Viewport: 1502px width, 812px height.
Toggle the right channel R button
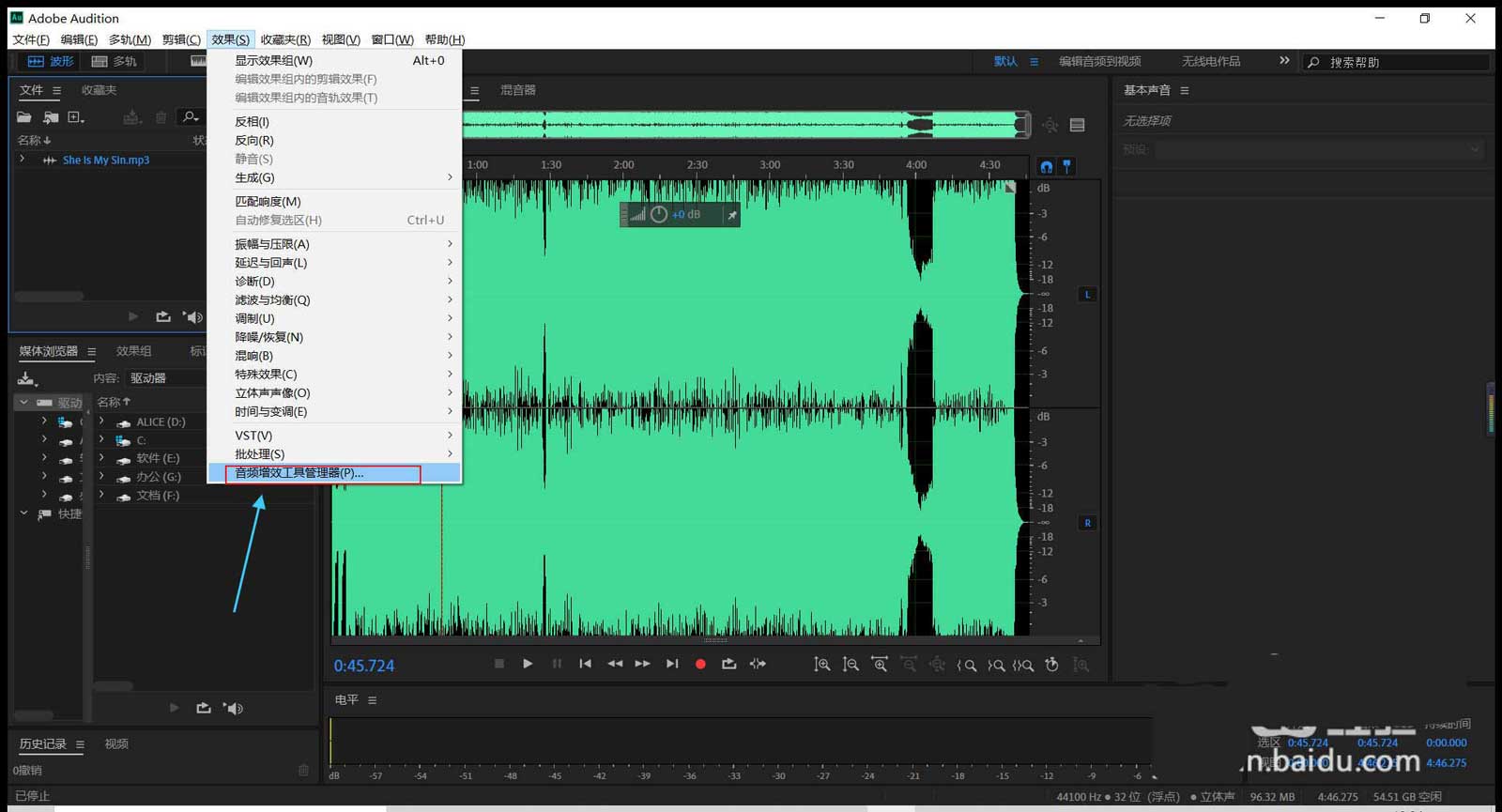1087,523
